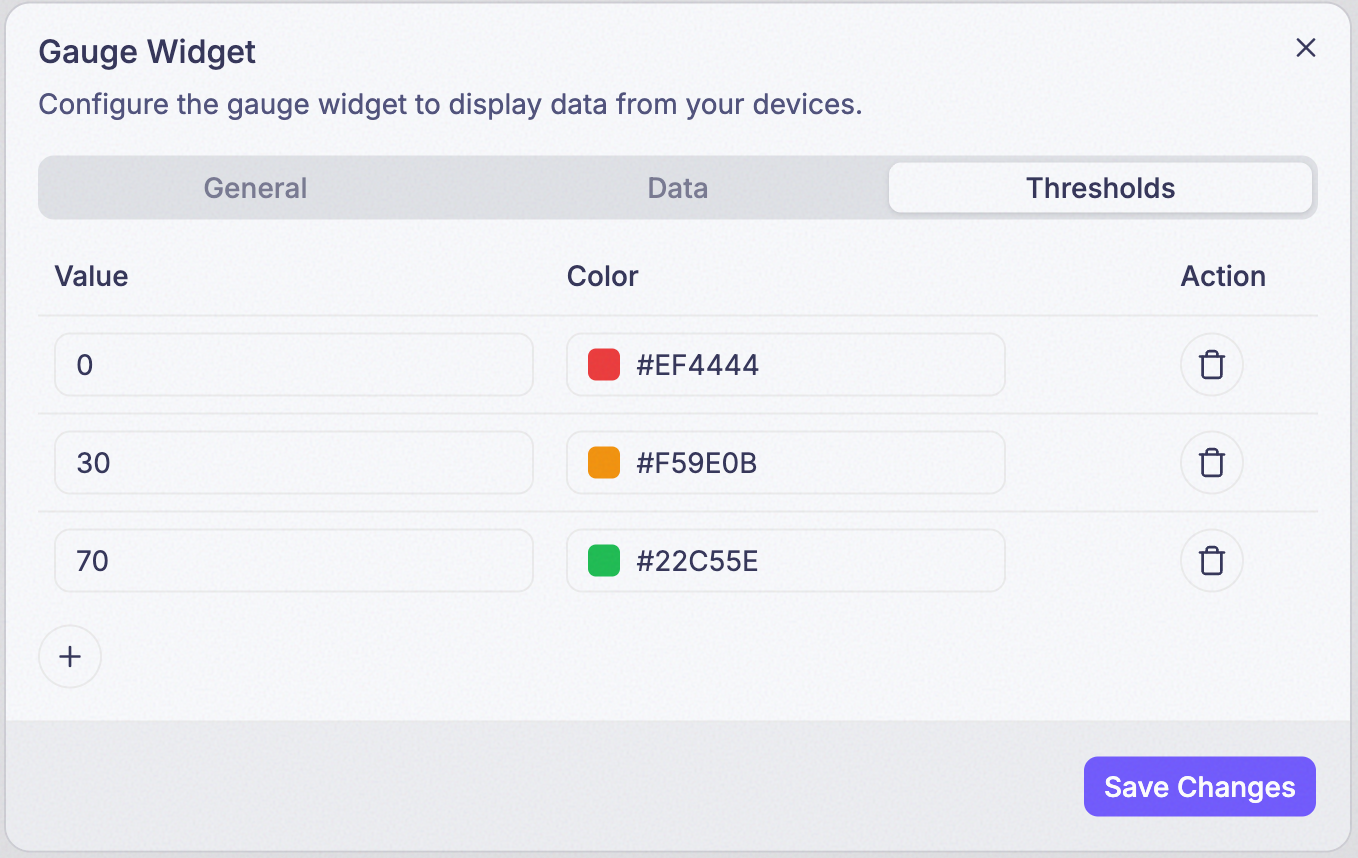Pick the red #EF4444 color swatch
This screenshot has height=858, width=1358.
pyautogui.click(x=604, y=365)
